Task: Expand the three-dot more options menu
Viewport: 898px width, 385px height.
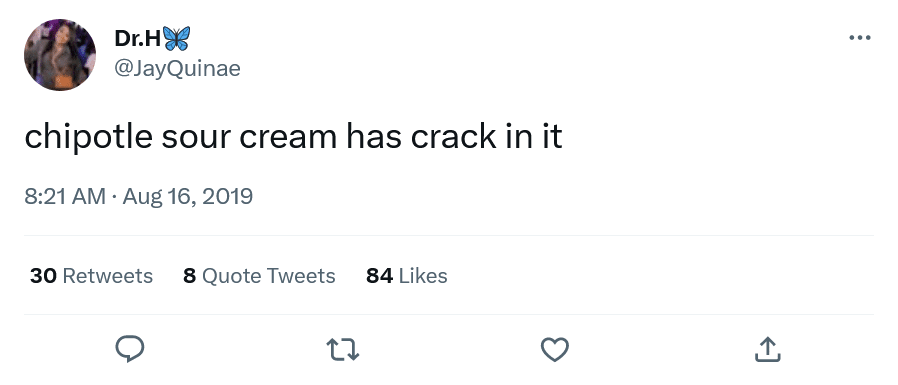Action: (860, 38)
